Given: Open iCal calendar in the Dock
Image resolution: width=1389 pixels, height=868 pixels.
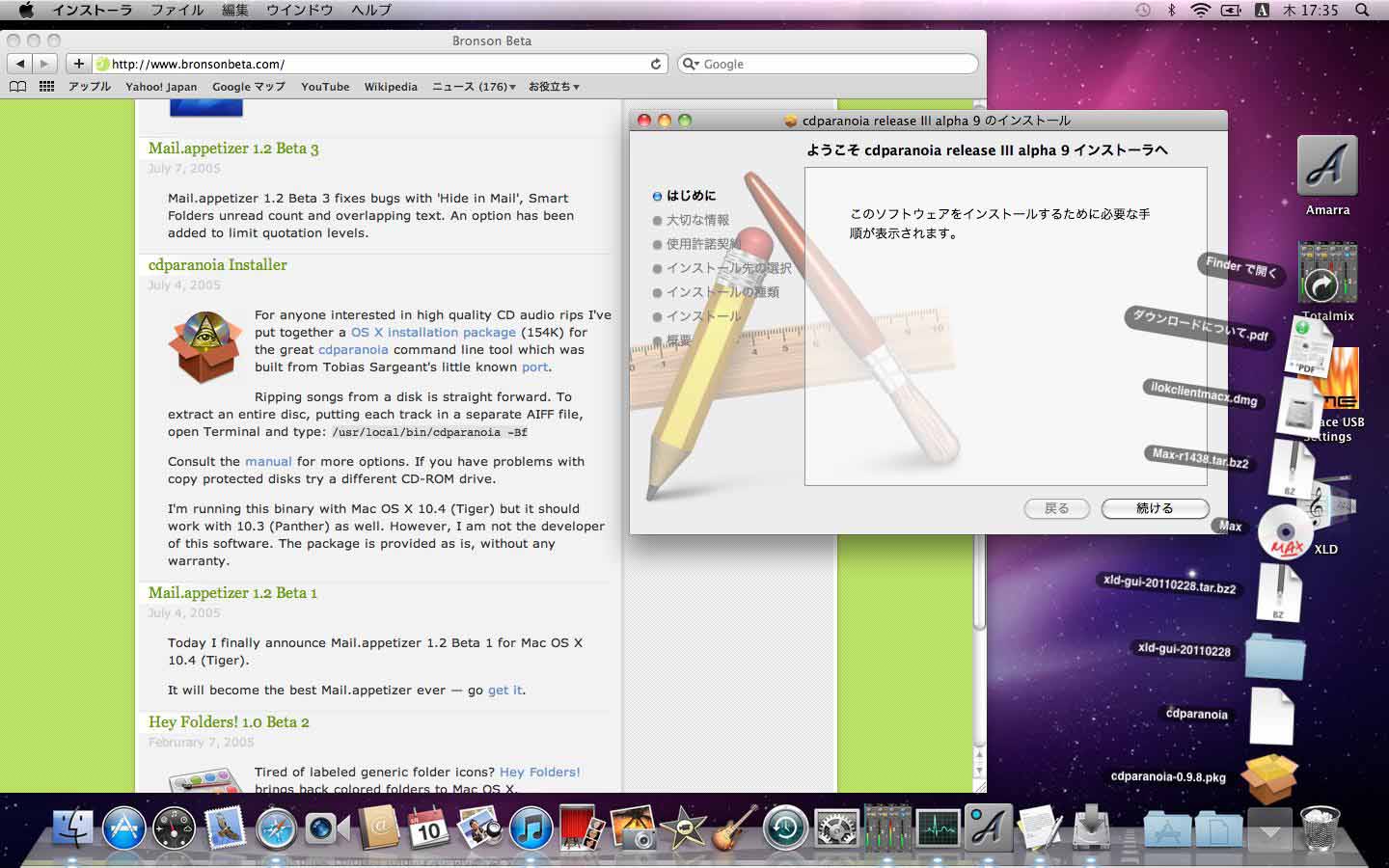Looking at the screenshot, I should coord(428,827).
